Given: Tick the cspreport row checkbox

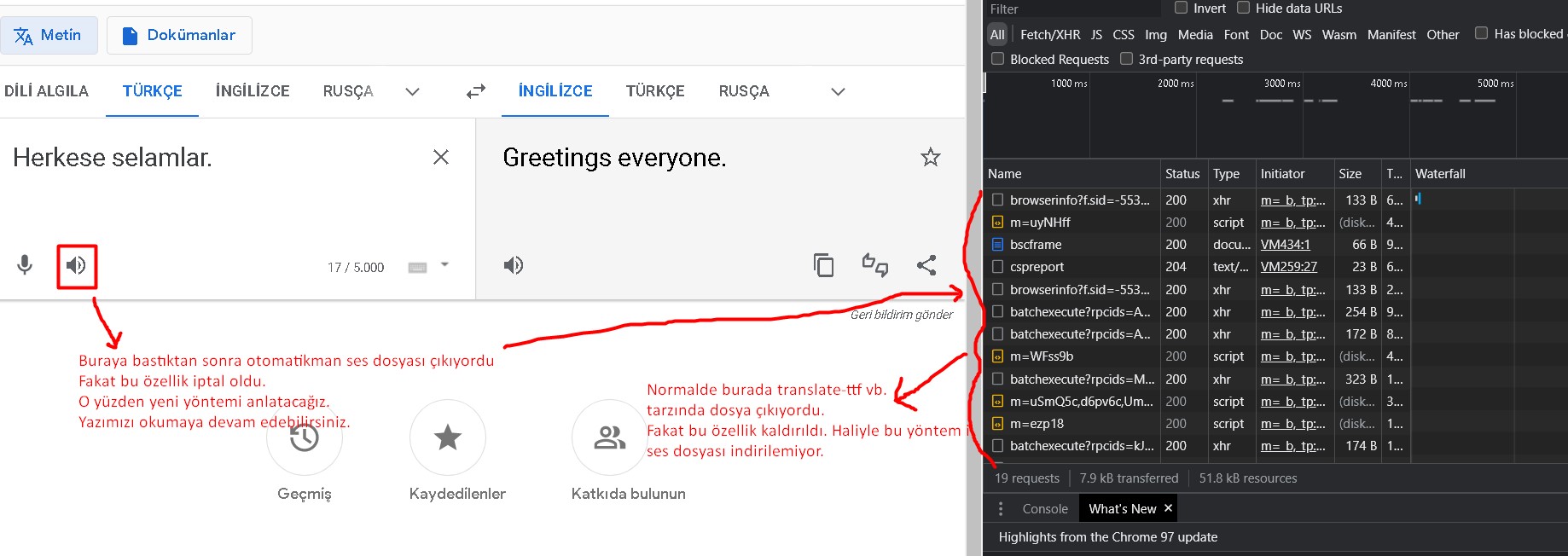Looking at the screenshot, I should 997,267.
